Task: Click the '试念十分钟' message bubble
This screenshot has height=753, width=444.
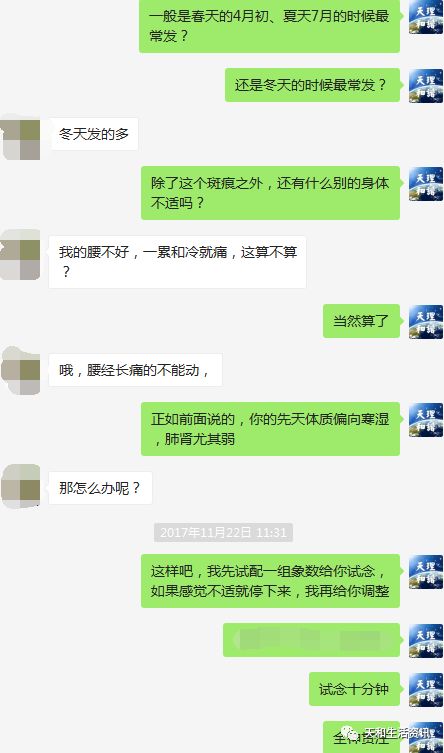Action: [355, 689]
